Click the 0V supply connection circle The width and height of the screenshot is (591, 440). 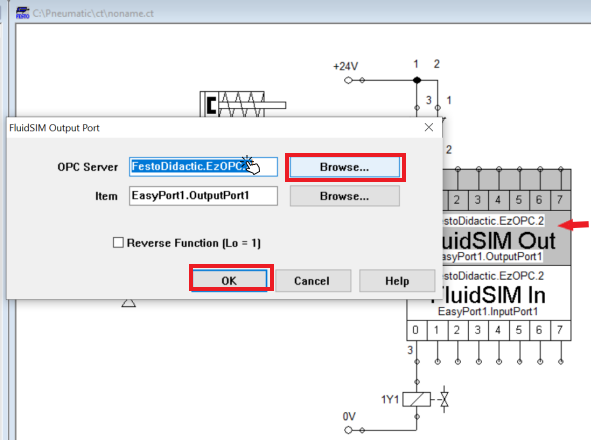(348, 430)
